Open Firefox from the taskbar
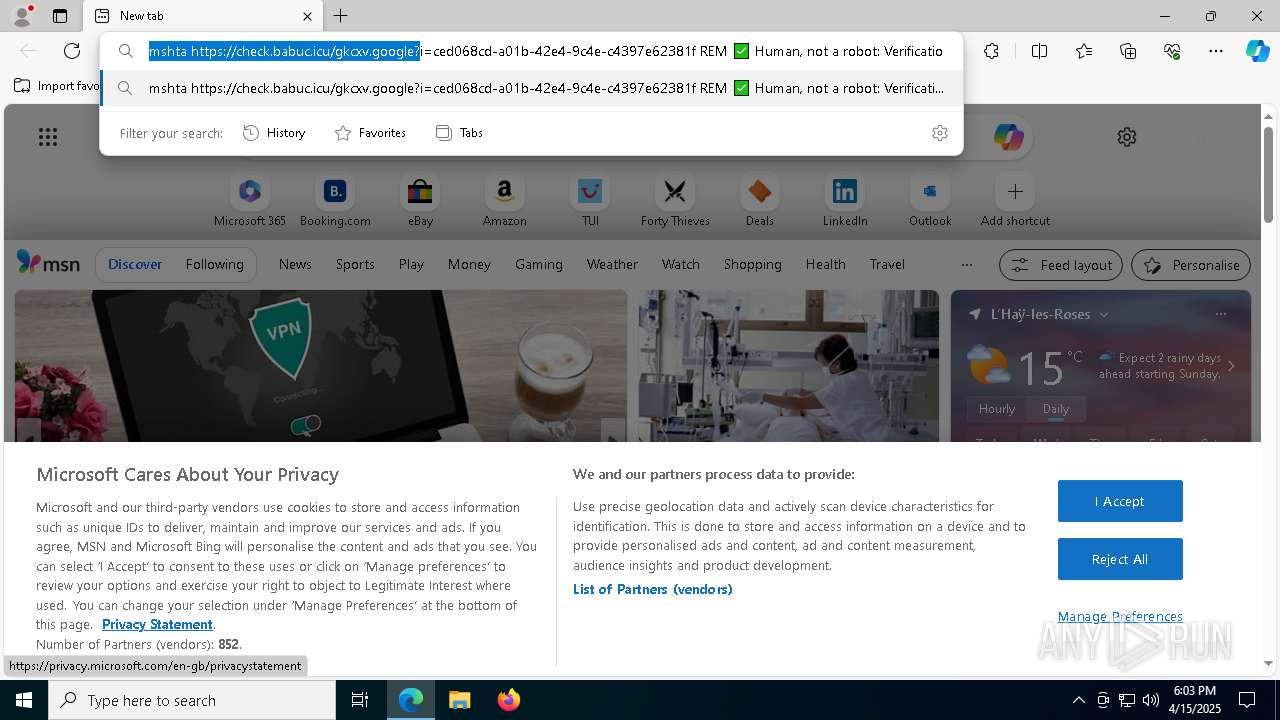The width and height of the screenshot is (1280, 720). click(x=509, y=700)
